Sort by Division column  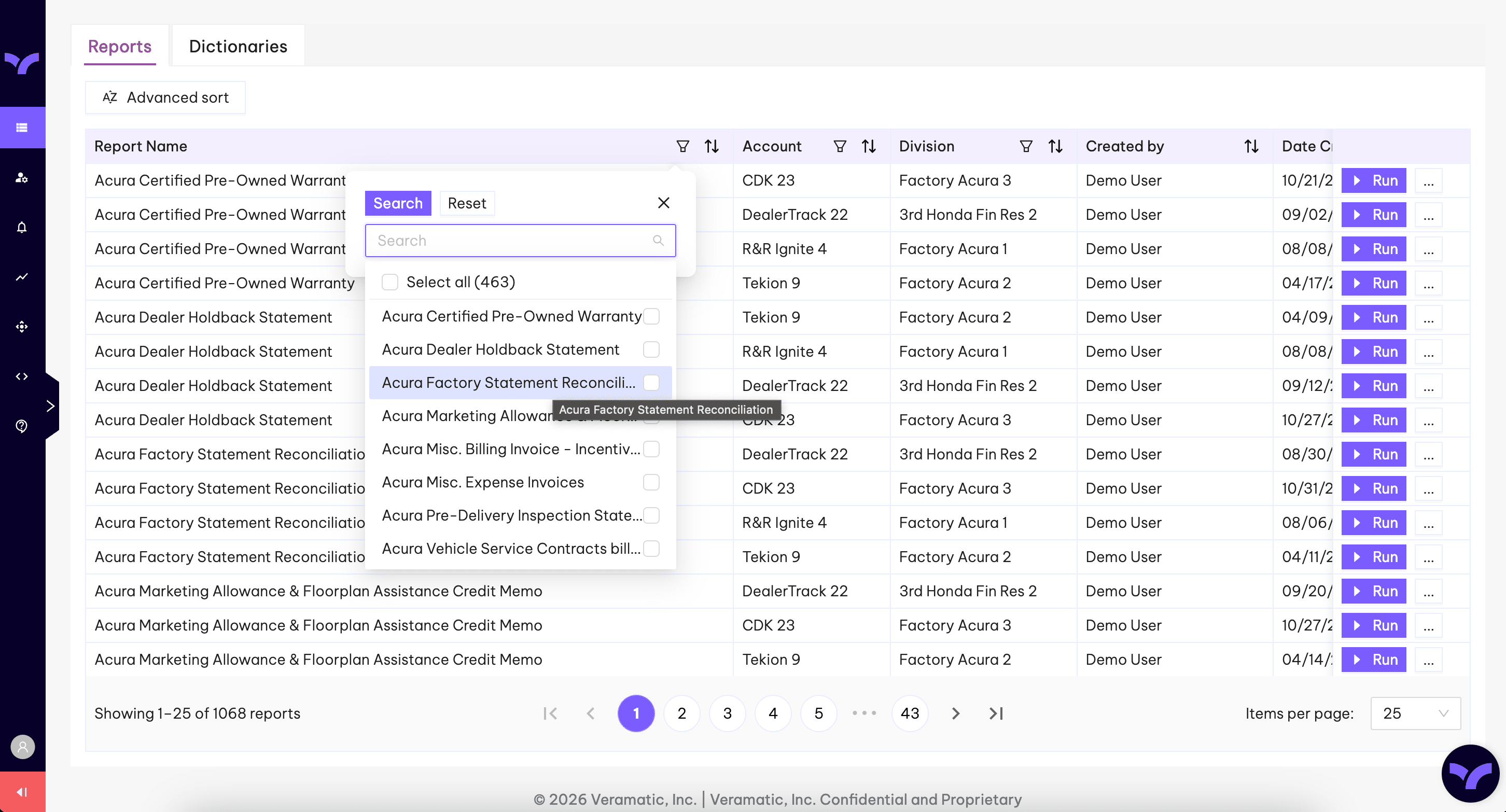(x=1055, y=146)
